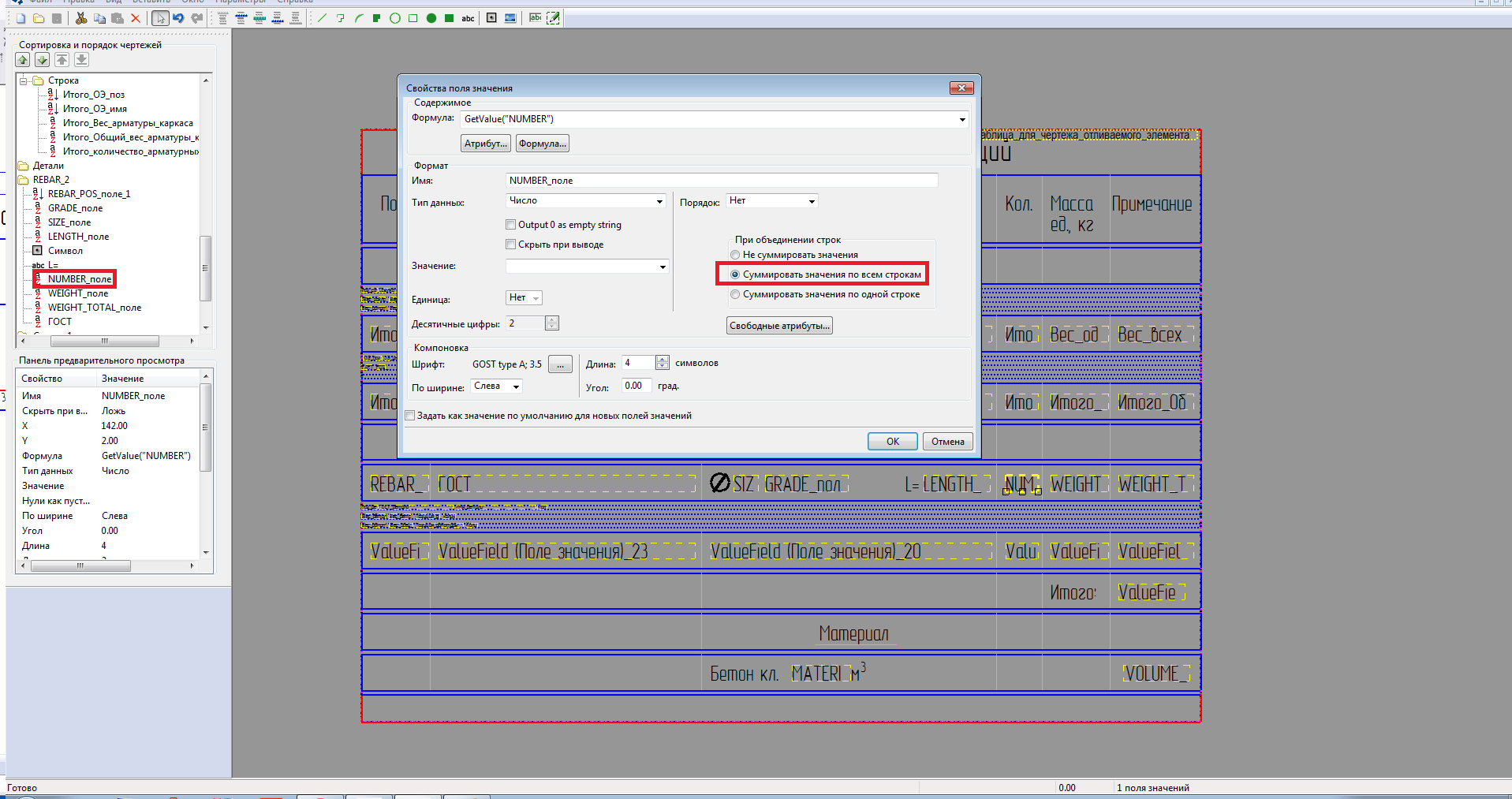Image resolution: width=1512 pixels, height=799 pixels.
Task: Select the filled green rectangle tool
Action: (449, 18)
